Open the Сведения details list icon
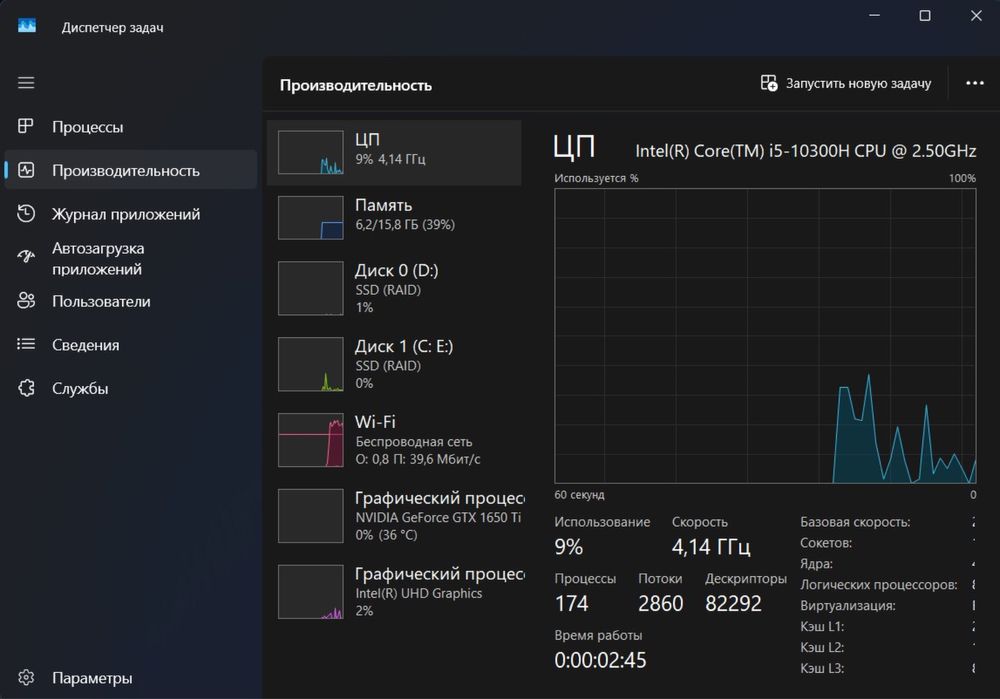This screenshot has width=1000, height=699. point(27,345)
